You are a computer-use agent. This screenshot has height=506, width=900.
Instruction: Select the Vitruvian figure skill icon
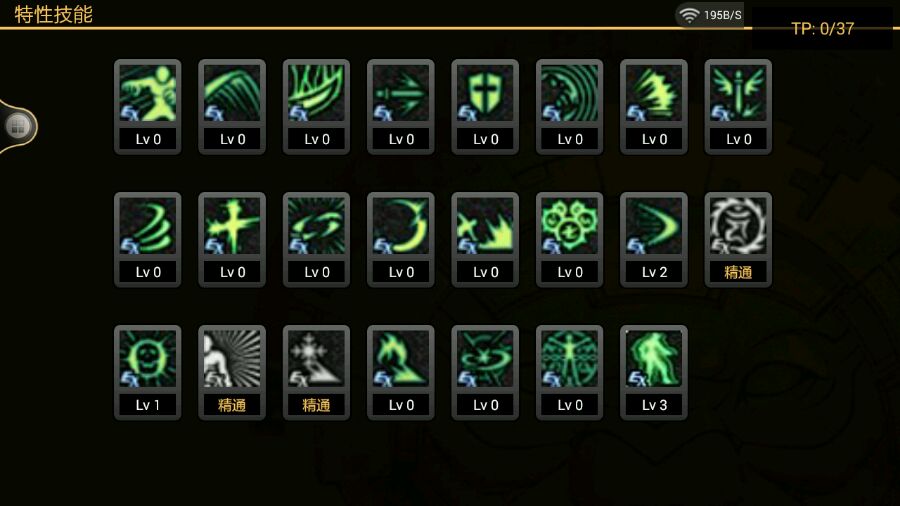point(569,373)
